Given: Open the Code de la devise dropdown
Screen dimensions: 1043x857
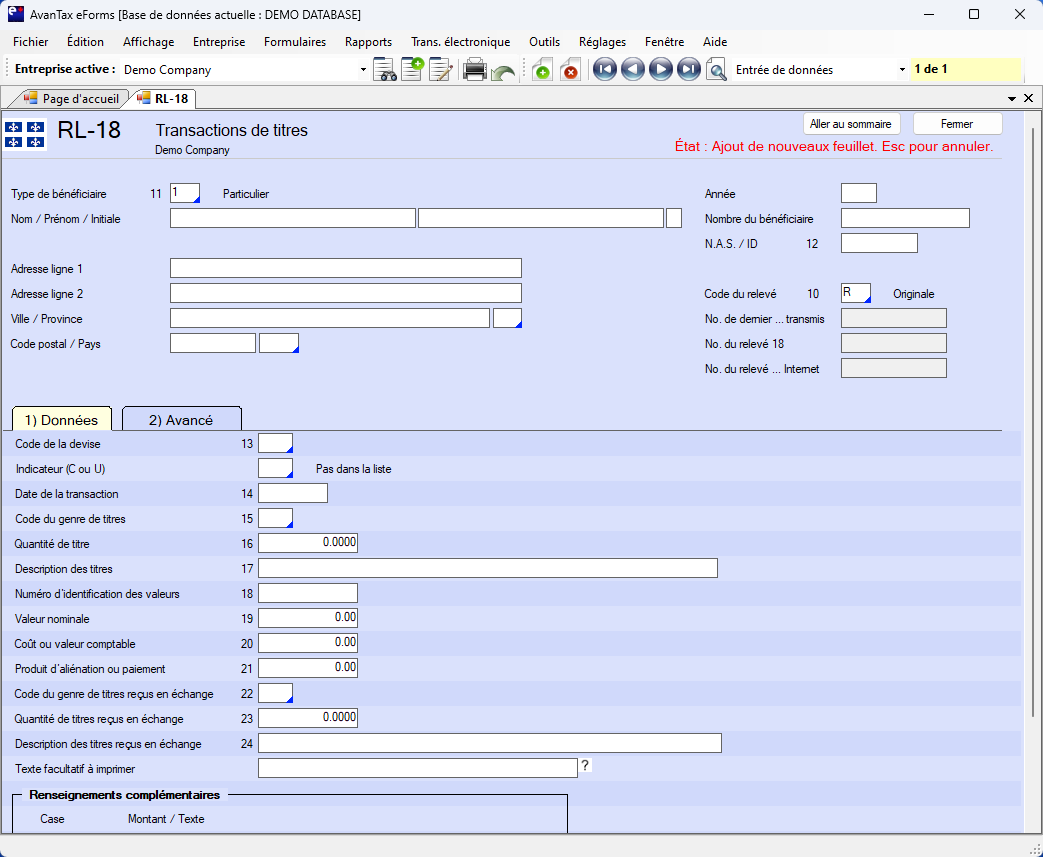Looking at the screenshot, I should pyautogui.click(x=287, y=449).
